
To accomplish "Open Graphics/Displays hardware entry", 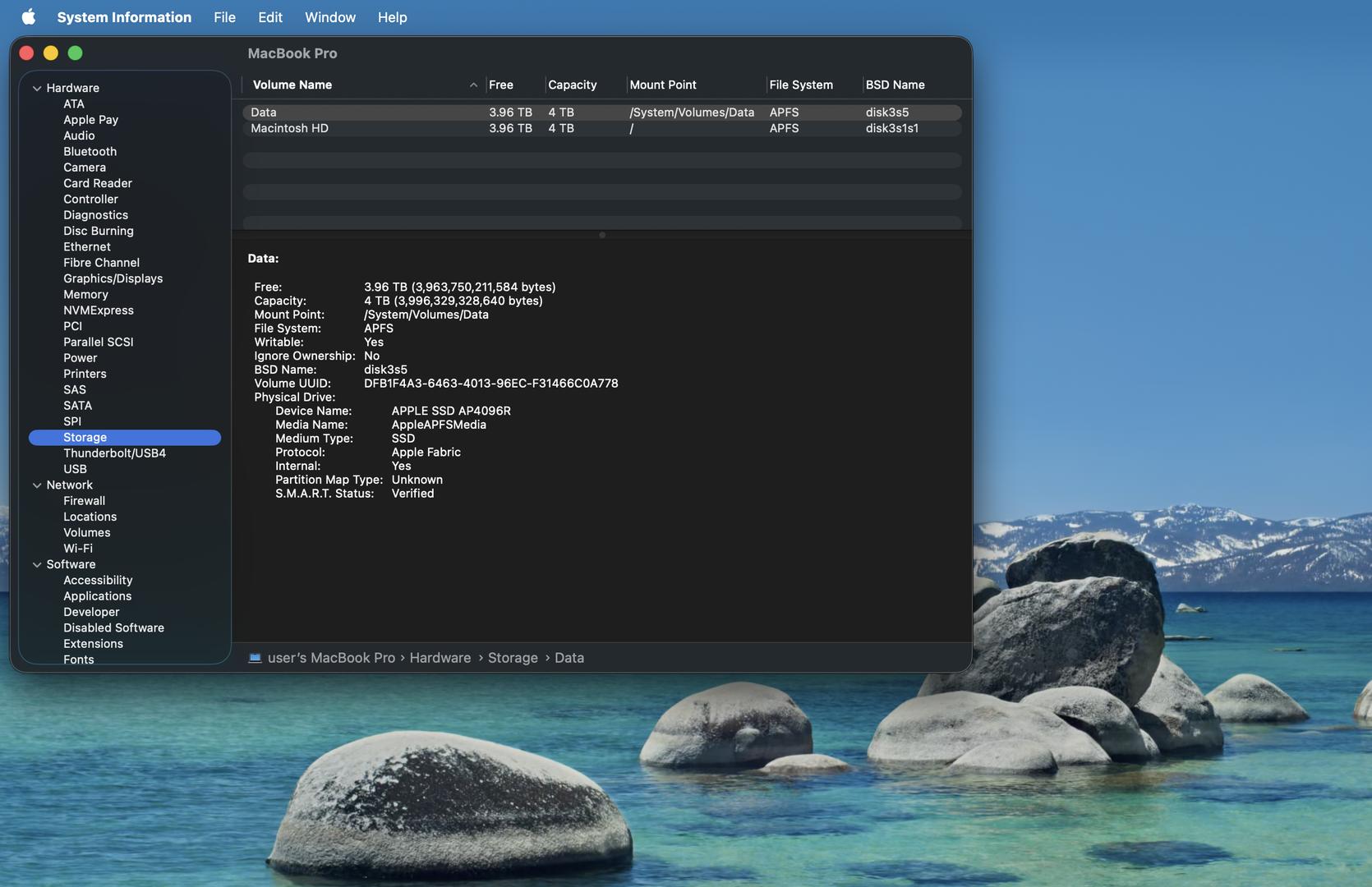I will [x=113, y=278].
